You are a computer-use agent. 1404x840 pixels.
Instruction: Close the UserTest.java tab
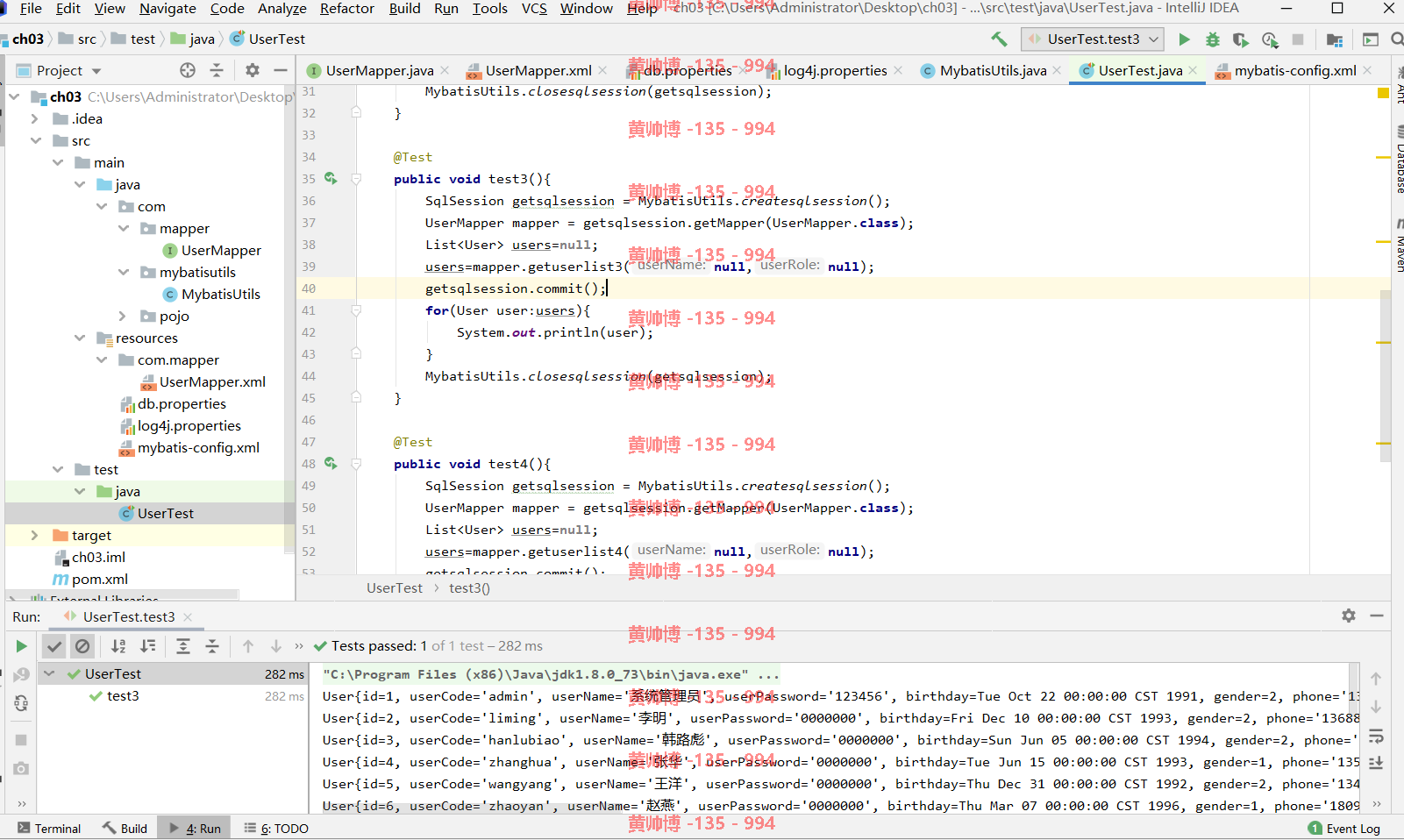click(1194, 71)
